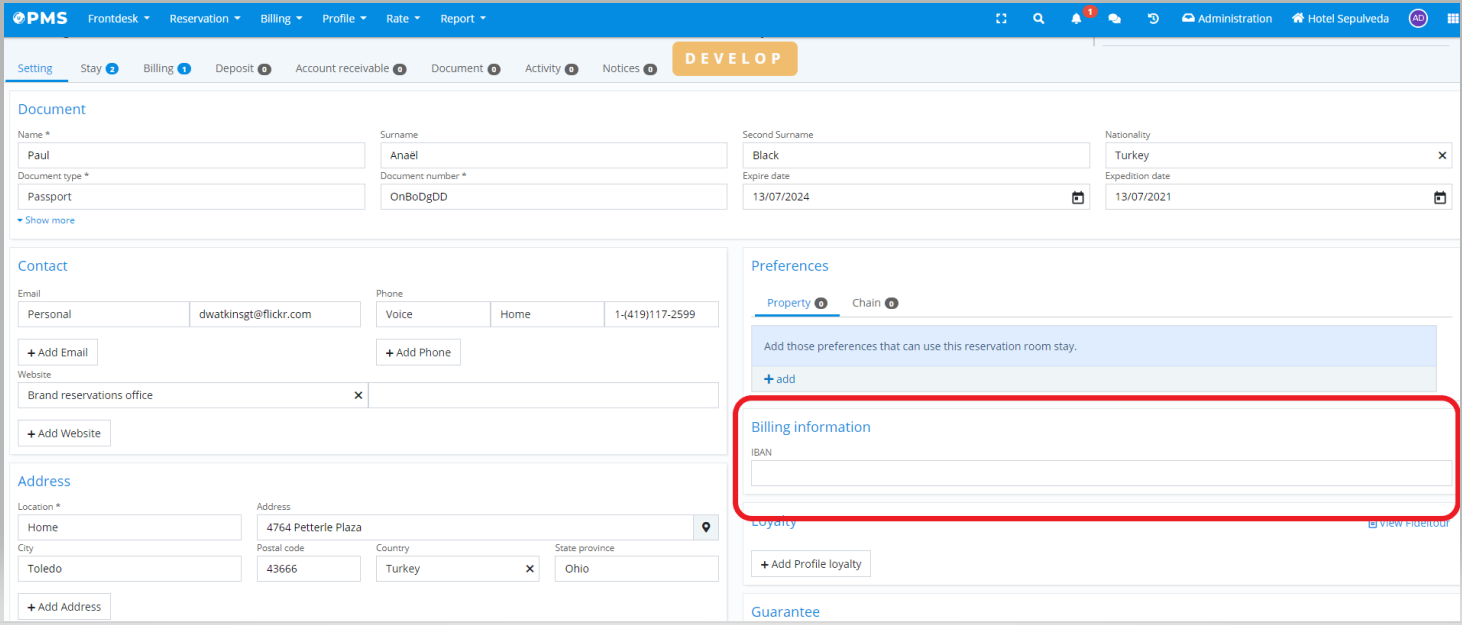Open search with the magnifier icon
The height and width of the screenshot is (625, 1462).
(1039, 18)
